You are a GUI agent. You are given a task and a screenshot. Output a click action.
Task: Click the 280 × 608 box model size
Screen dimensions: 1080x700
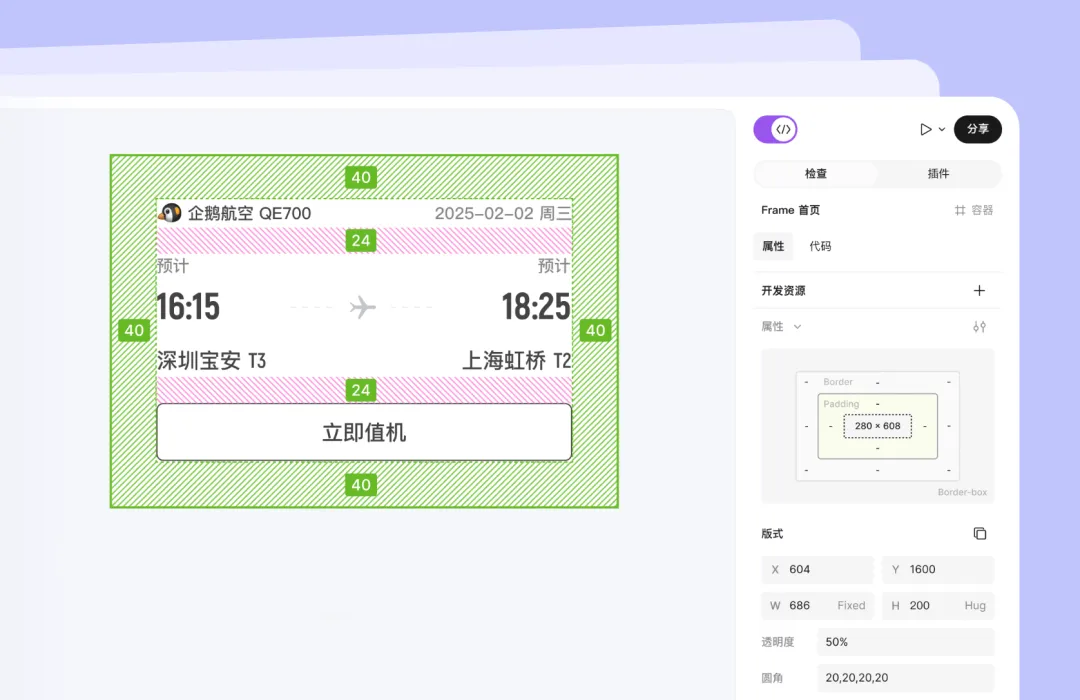pyautogui.click(x=877, y=426)
